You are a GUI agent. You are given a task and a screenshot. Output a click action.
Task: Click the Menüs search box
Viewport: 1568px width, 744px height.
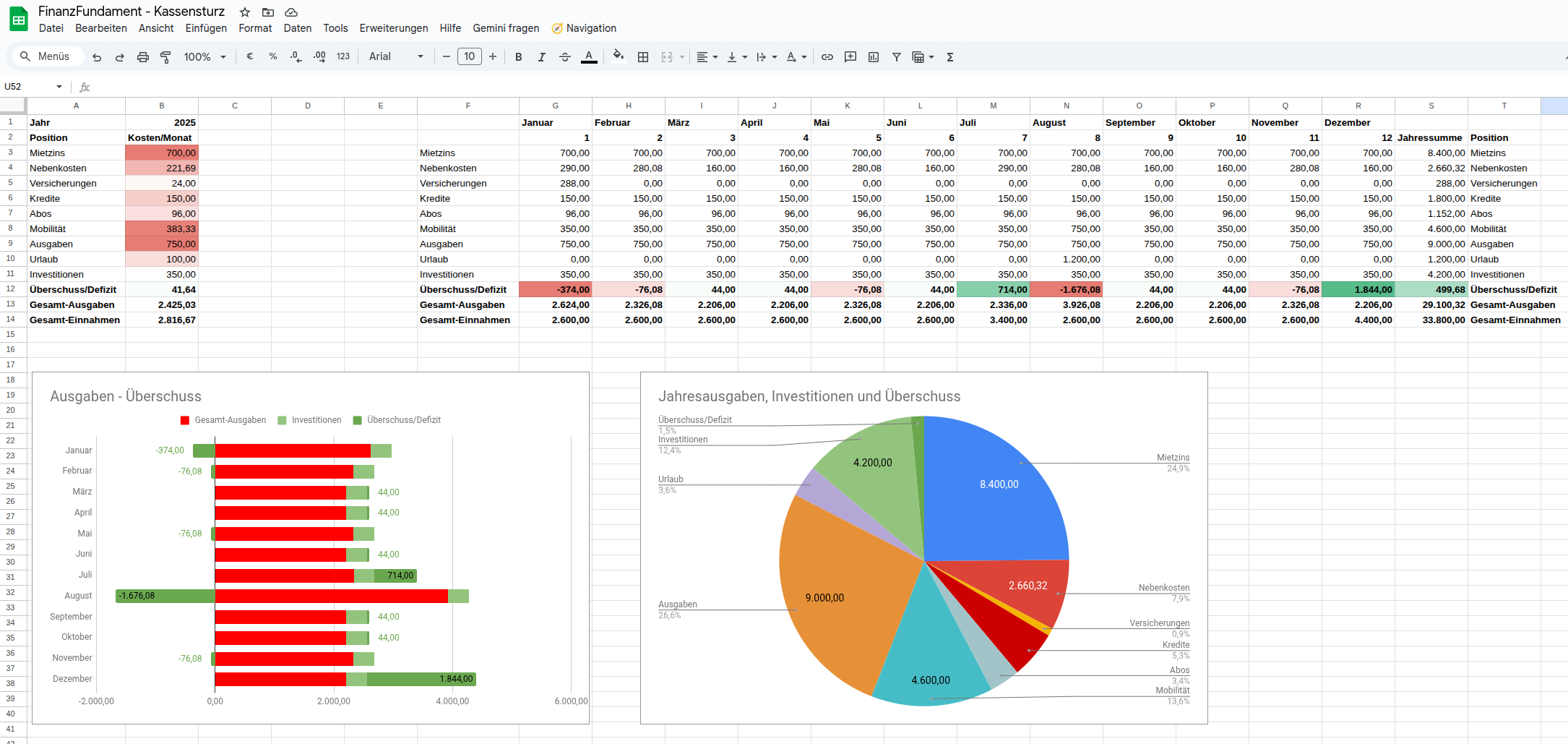(x=46, y=56)
